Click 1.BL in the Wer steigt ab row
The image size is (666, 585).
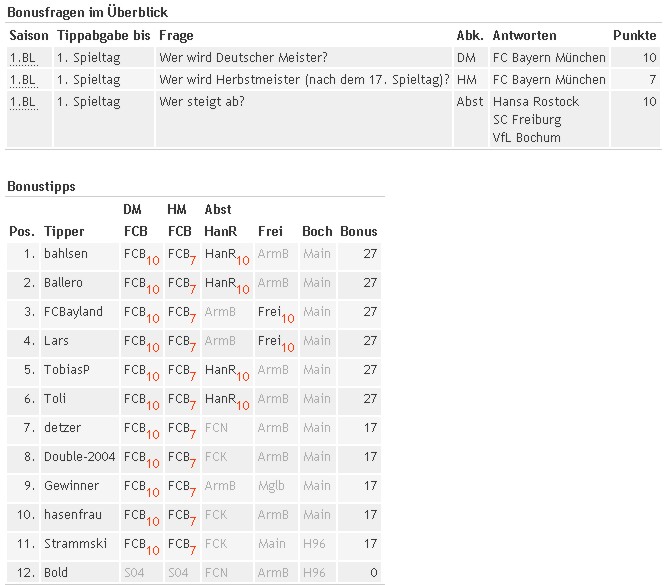23,102
